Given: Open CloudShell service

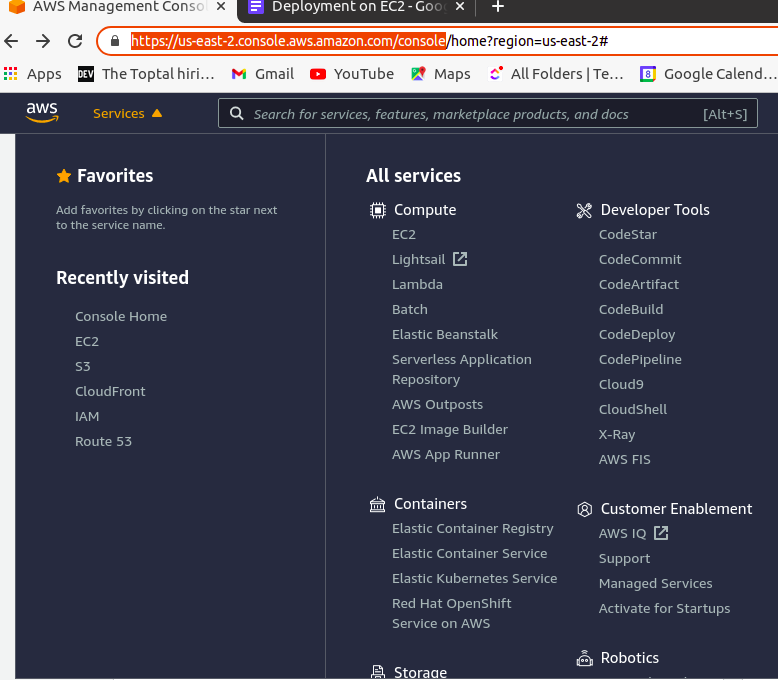Looking at the screenshot, I should coord(633,409).
